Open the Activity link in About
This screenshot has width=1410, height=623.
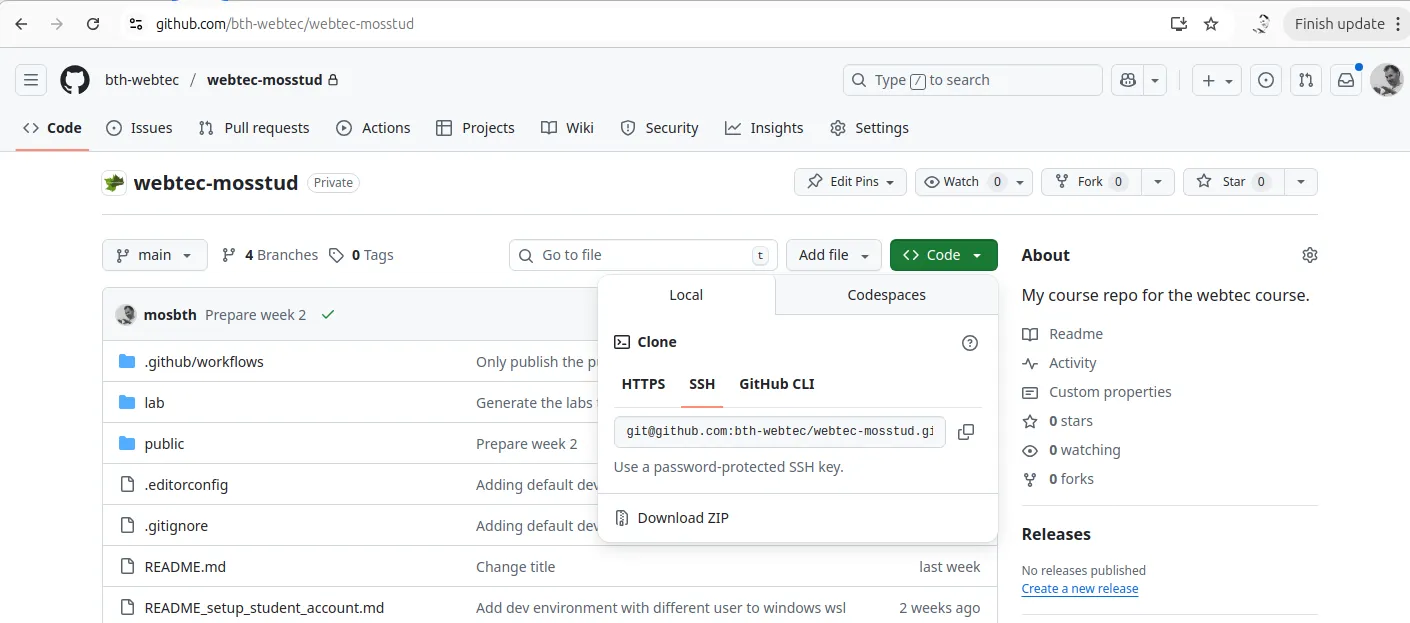coord(1059,363)
